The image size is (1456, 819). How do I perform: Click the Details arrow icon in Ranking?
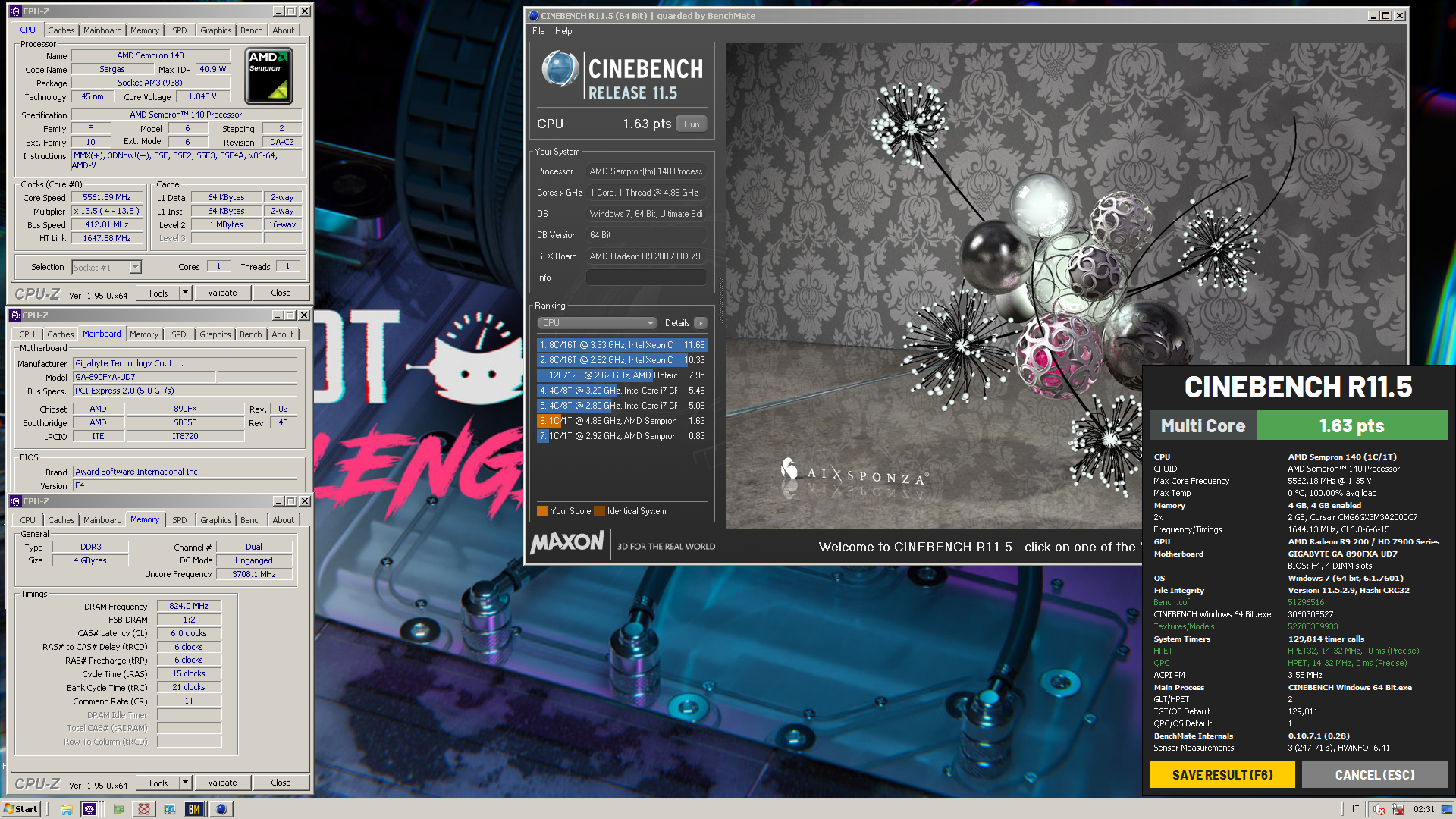tap(700, 323)
